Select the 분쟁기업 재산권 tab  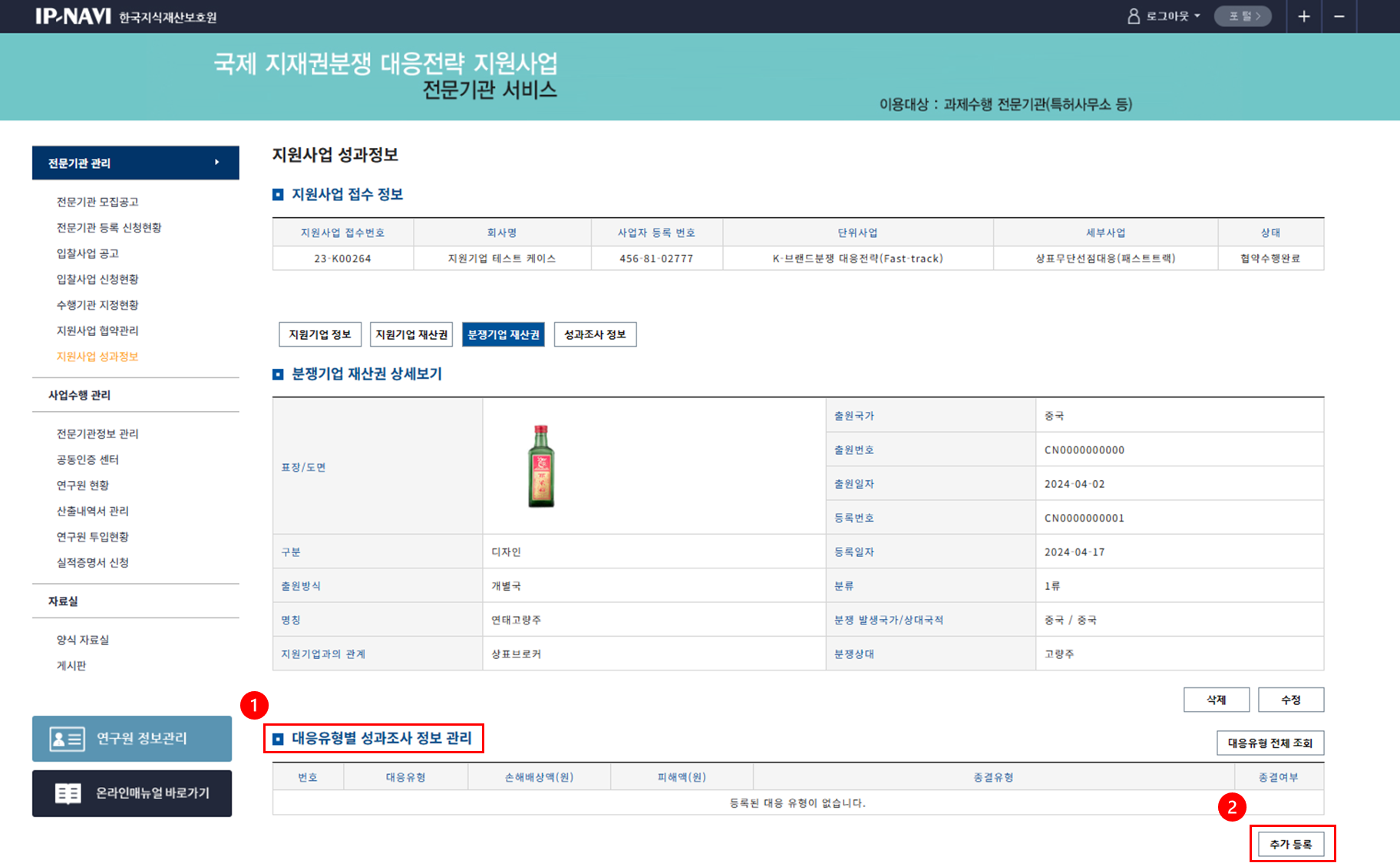[504, 334]
